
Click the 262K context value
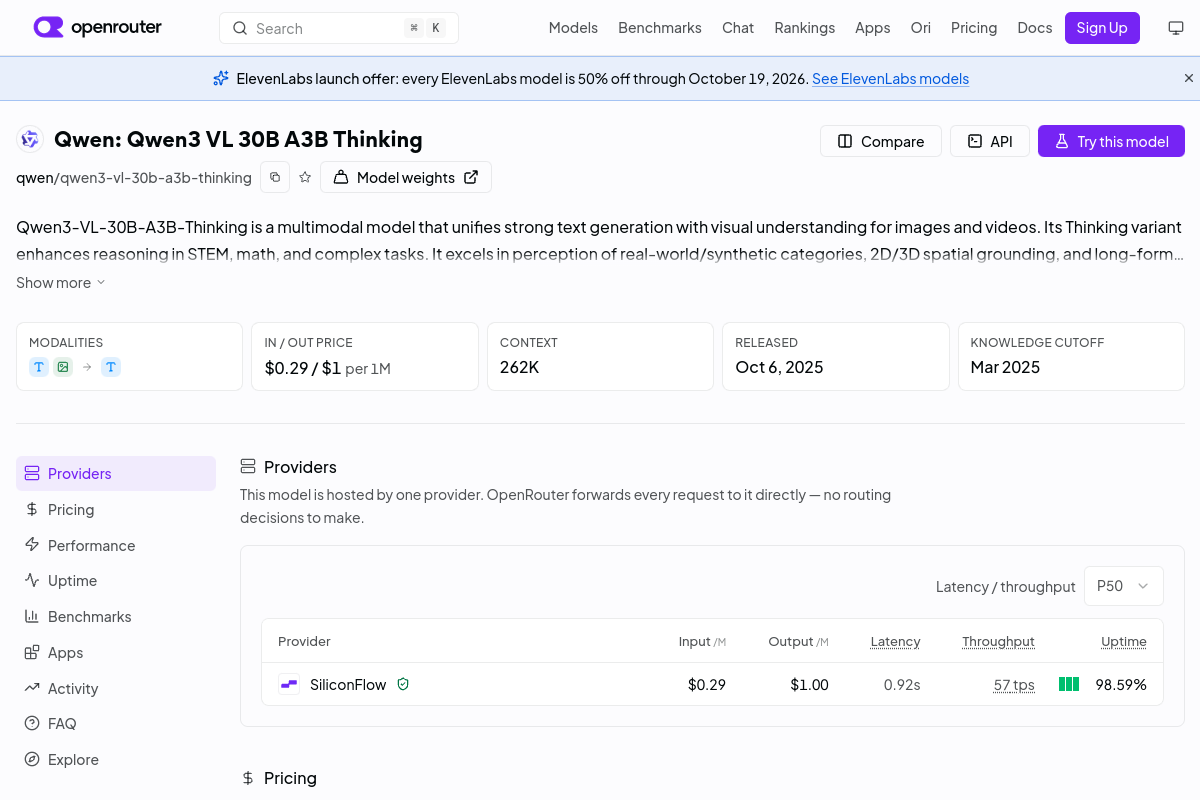pos(520,367)
